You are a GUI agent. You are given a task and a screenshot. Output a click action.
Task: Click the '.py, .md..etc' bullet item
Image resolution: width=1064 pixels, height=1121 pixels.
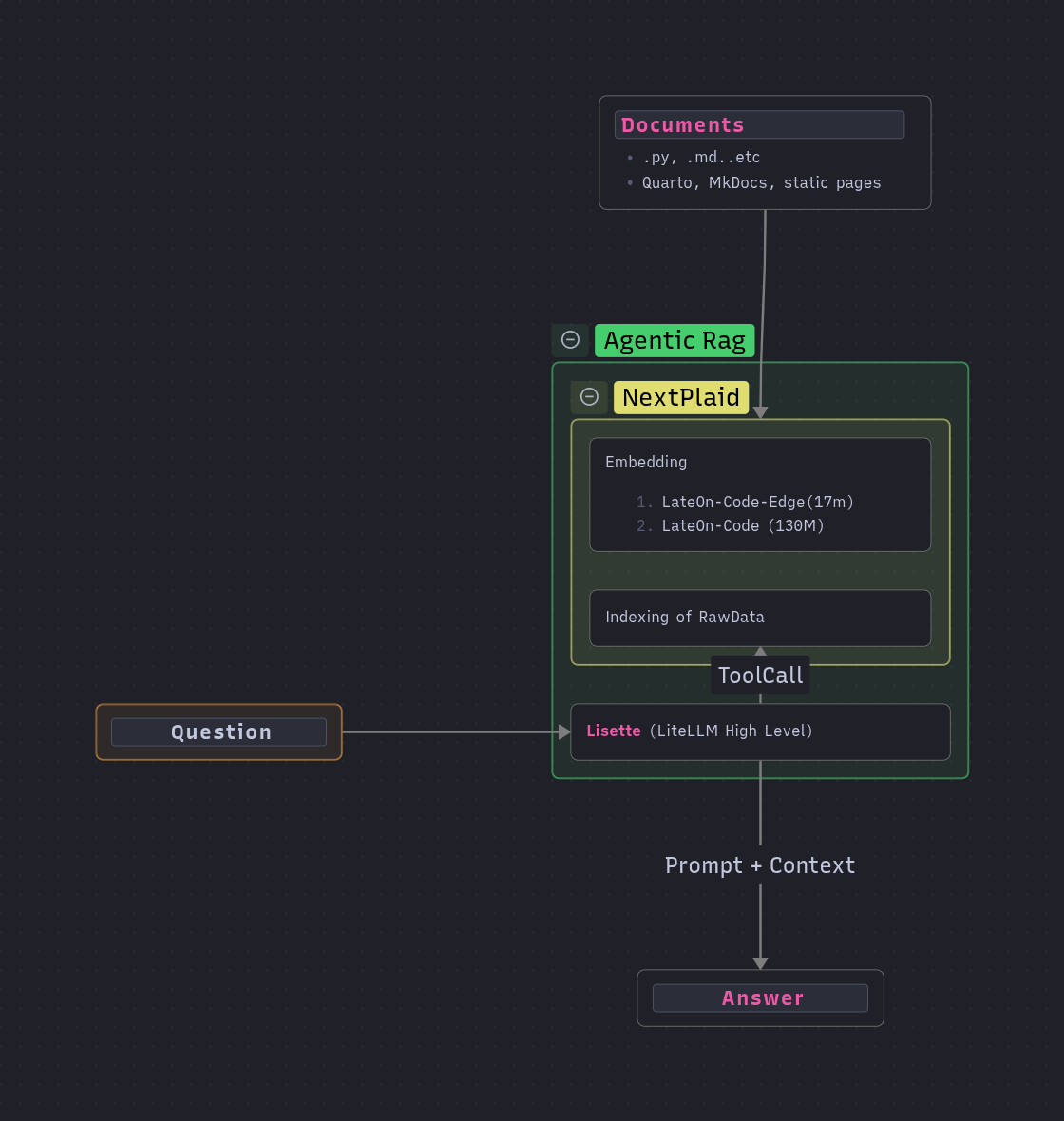pyautogui.click(x=701, y=158)
